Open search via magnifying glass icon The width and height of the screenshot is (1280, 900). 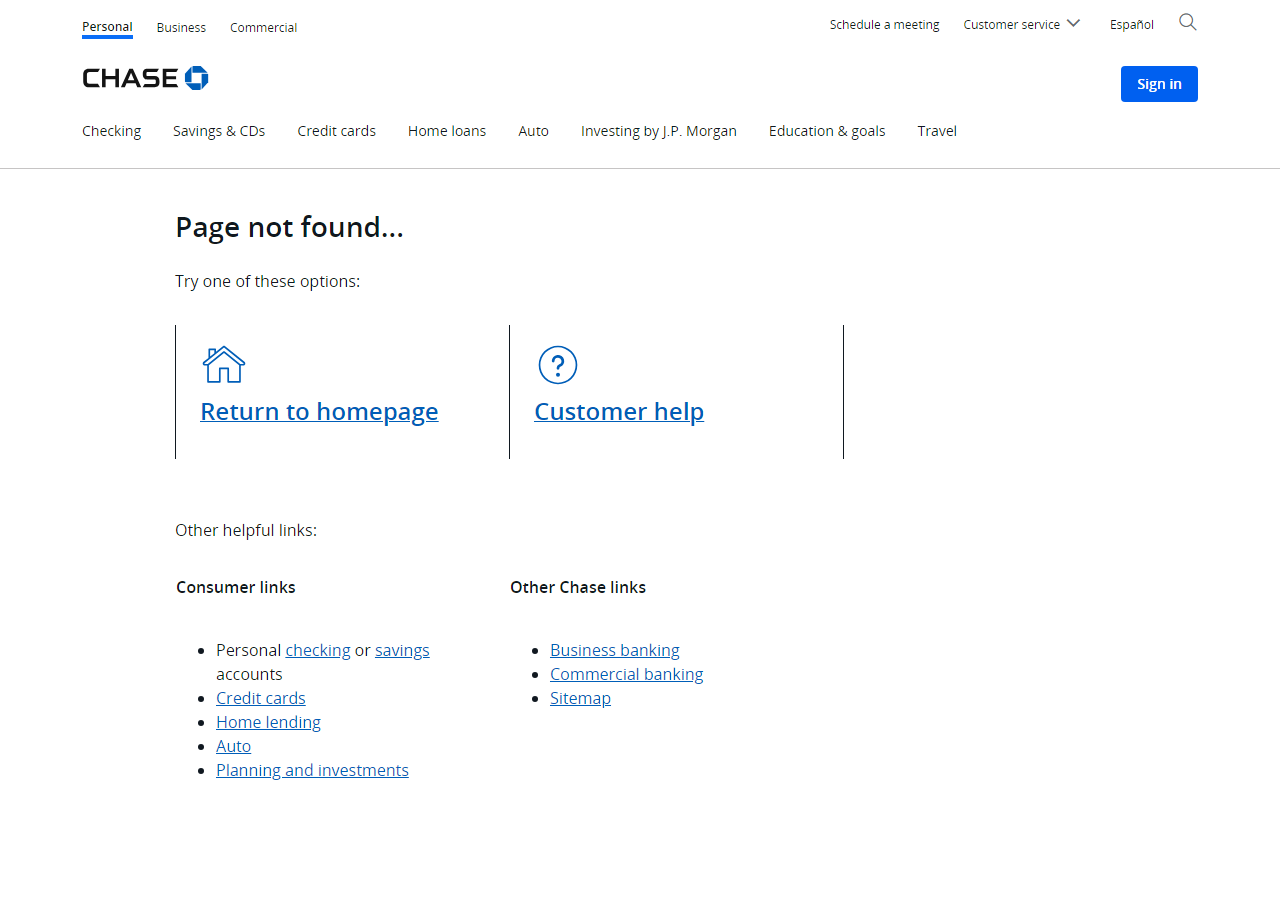coord(1188,22)
